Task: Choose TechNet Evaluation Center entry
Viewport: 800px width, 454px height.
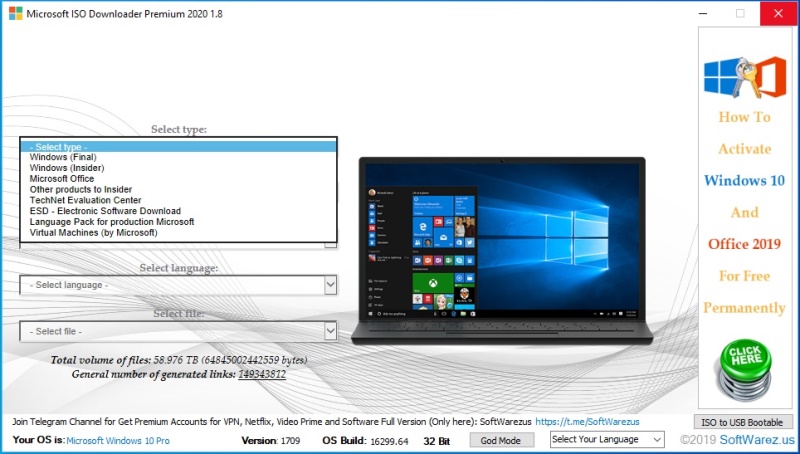Action: coord(178,200)
